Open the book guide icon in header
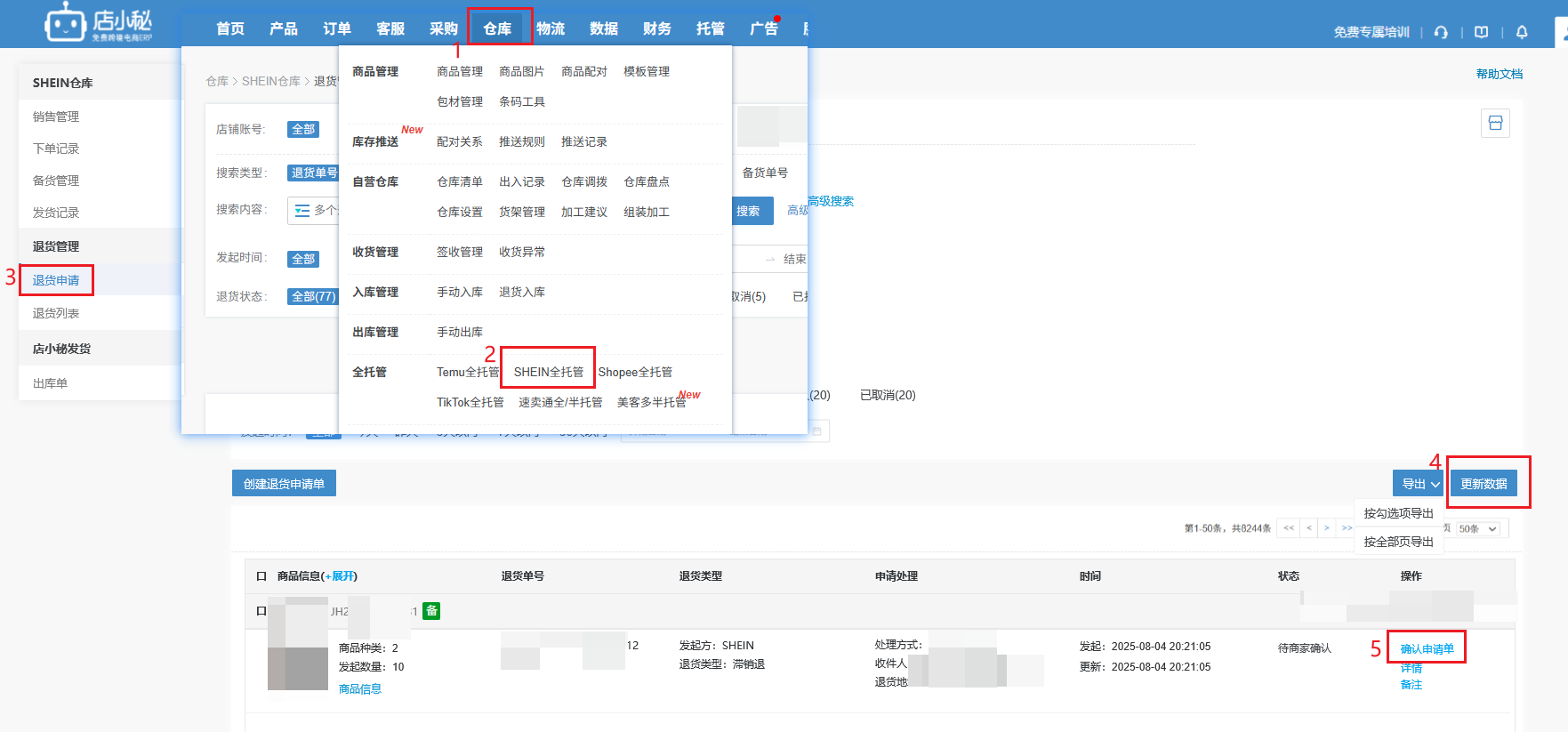The width and height of the screenshot is (1568, 732). [x=1481, y=32]
